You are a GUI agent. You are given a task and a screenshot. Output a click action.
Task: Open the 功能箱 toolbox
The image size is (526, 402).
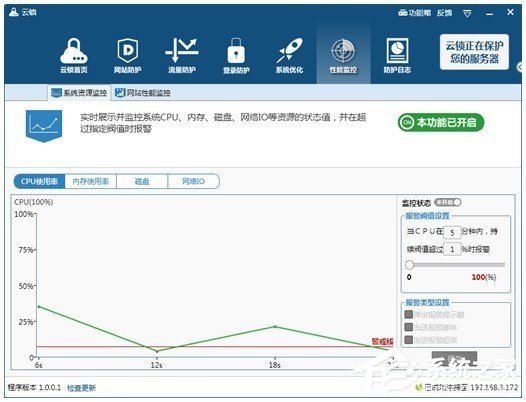tap(414, 13)
